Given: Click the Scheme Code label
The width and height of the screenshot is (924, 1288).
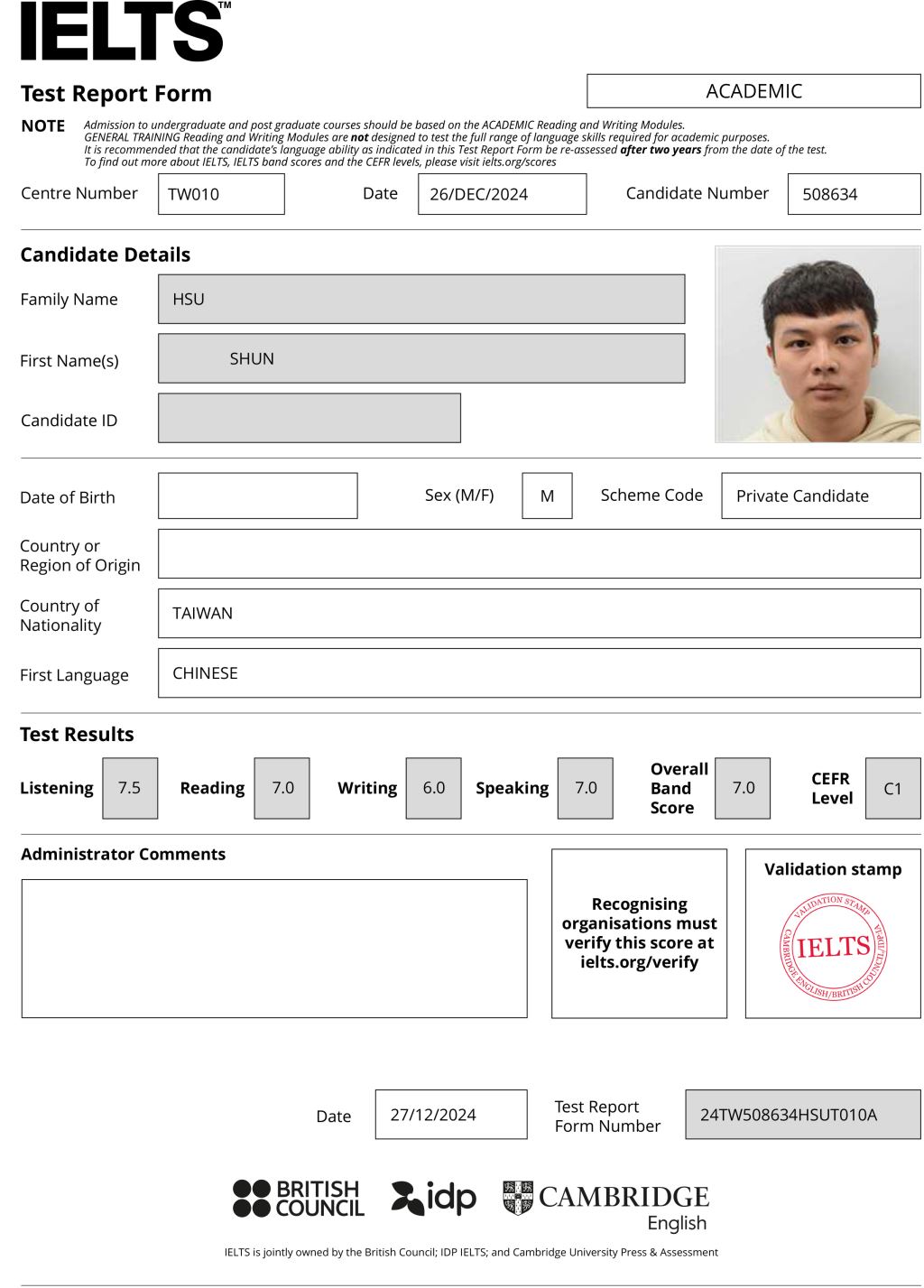Looking at the screenshot, I should point(651,495).
